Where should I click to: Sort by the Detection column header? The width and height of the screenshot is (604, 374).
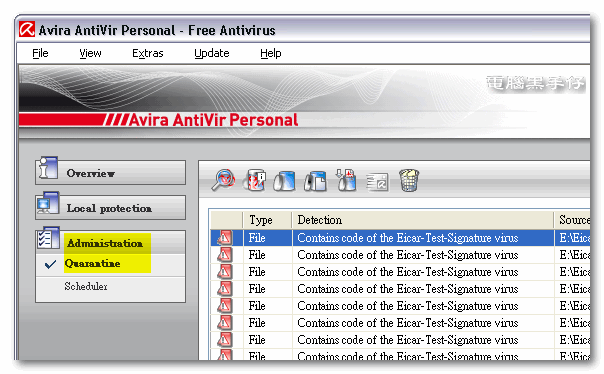(x=423, y=220)
